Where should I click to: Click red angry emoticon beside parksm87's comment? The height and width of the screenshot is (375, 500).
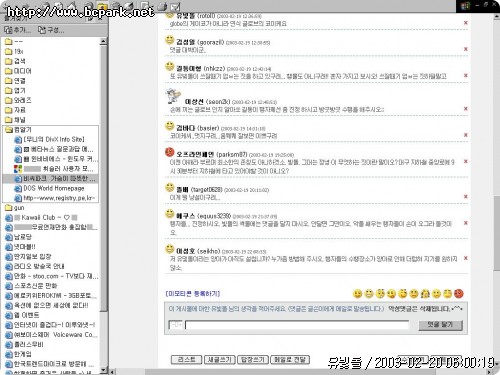tap(170, 152)
